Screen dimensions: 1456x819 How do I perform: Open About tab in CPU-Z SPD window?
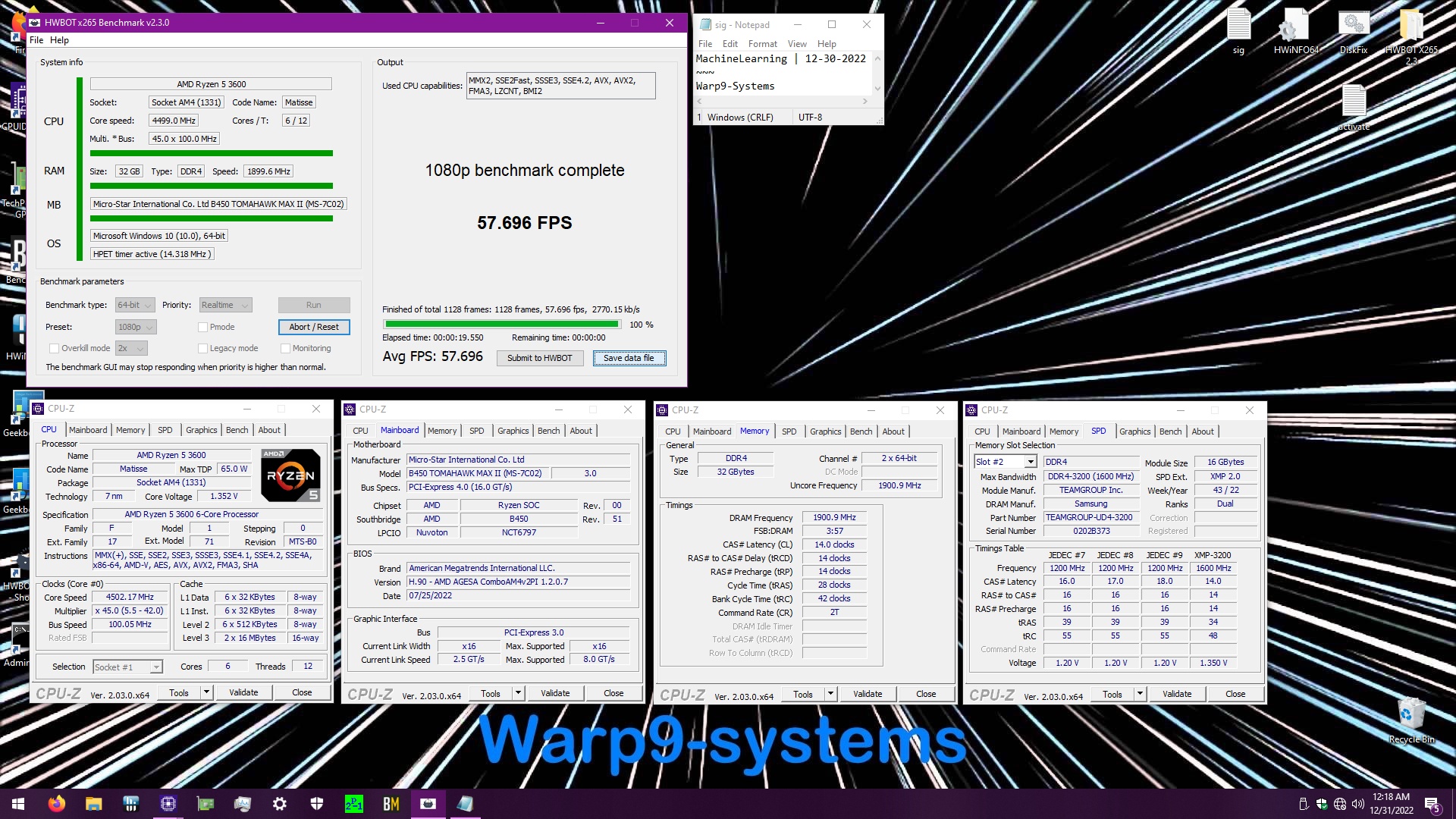(x=1202, y=431)
